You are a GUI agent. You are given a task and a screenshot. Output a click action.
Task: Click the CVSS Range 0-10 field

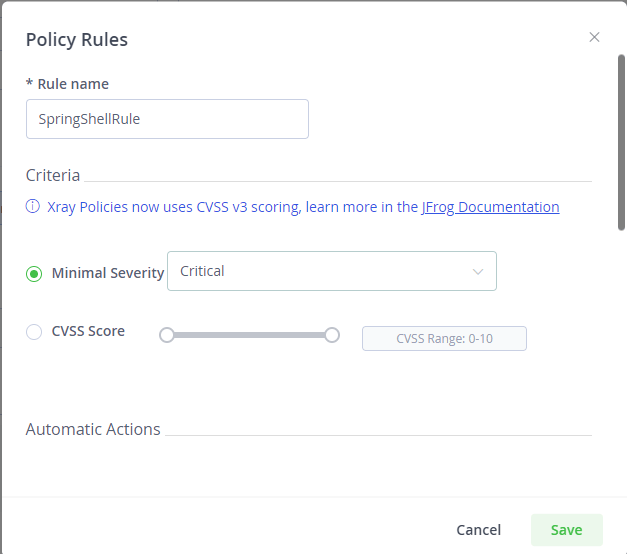pyautogui.click(x=444, y=339)
